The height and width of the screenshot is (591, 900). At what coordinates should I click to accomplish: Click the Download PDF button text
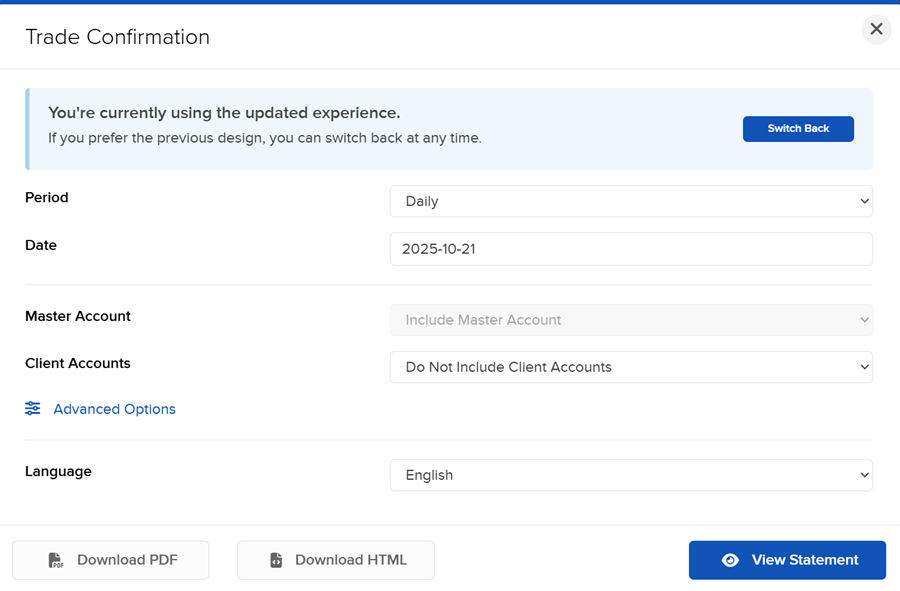(x=127, y=560)
